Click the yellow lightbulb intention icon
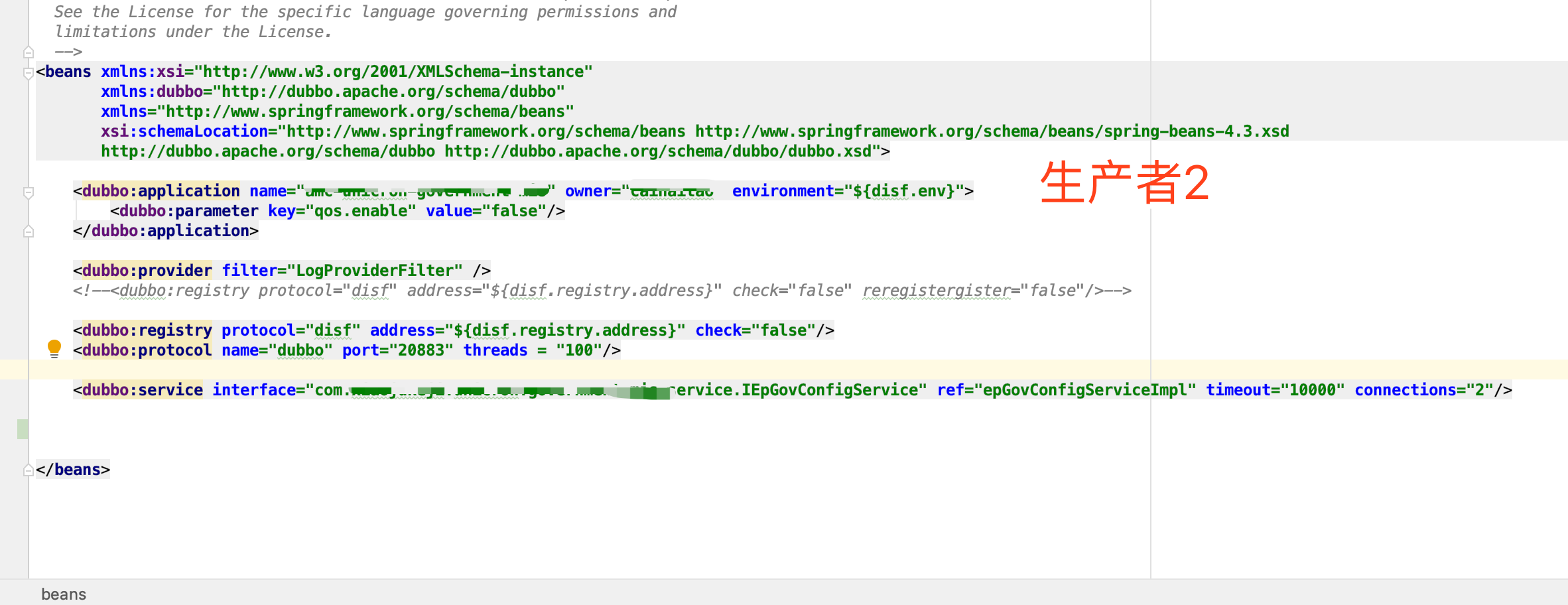 click(54, 349)
